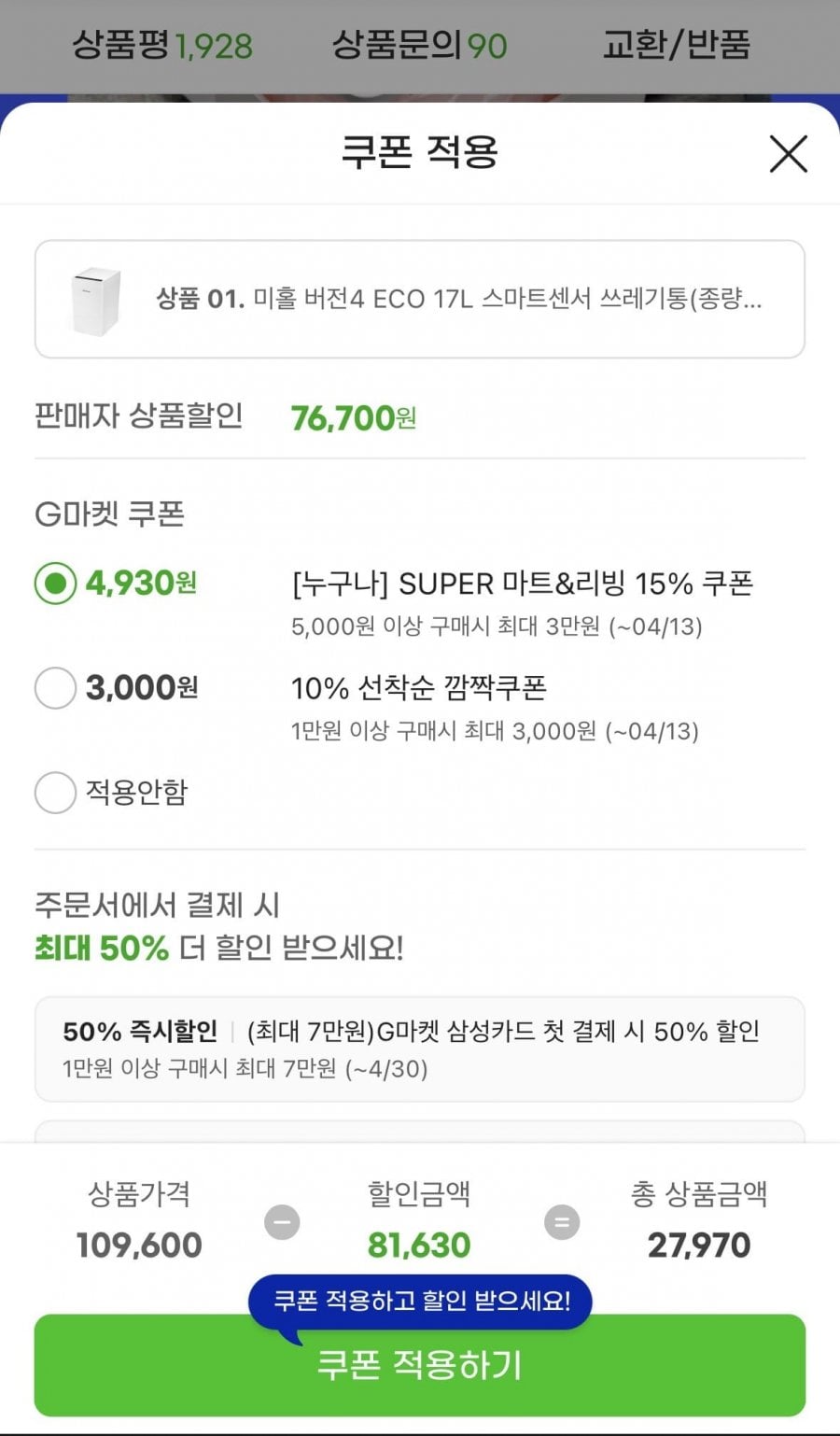Select the 4,930원 SUPER 15% coupon

click(55, 584)
